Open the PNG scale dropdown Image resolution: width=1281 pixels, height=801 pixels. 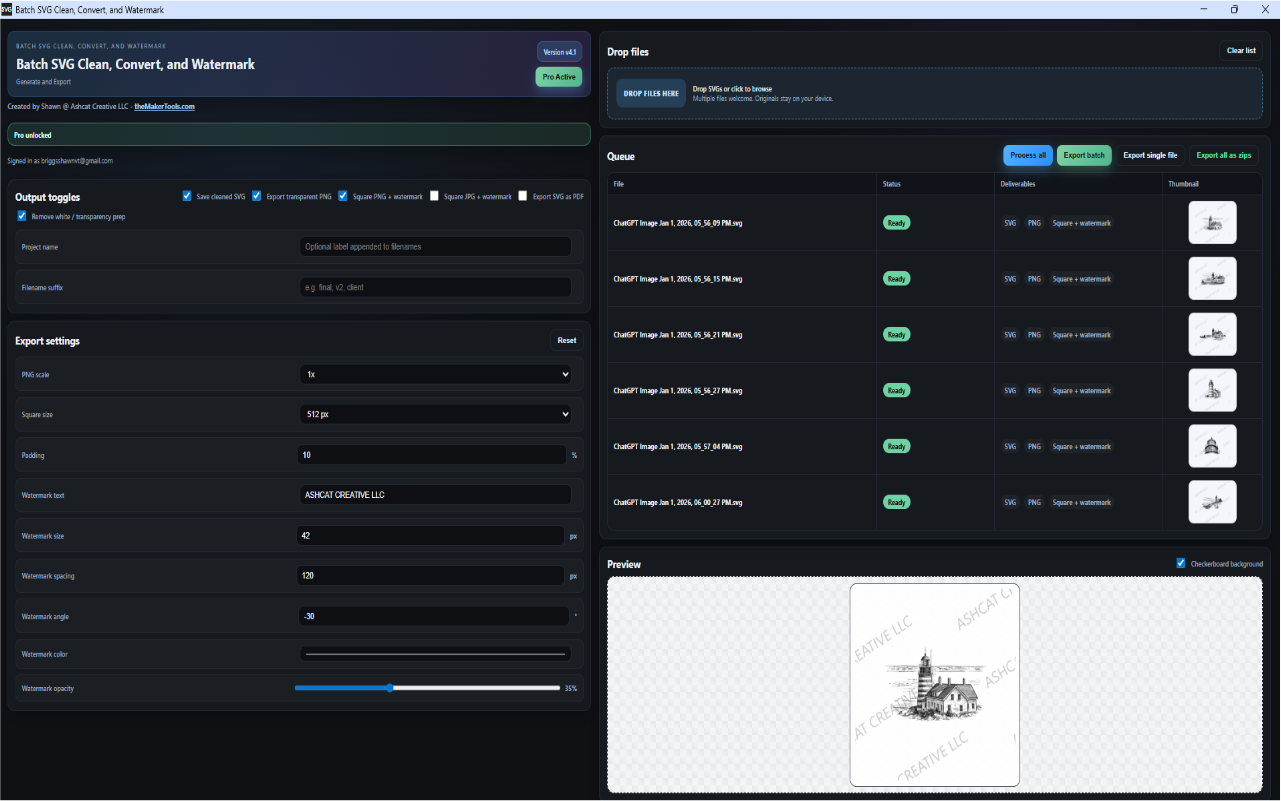435,374
